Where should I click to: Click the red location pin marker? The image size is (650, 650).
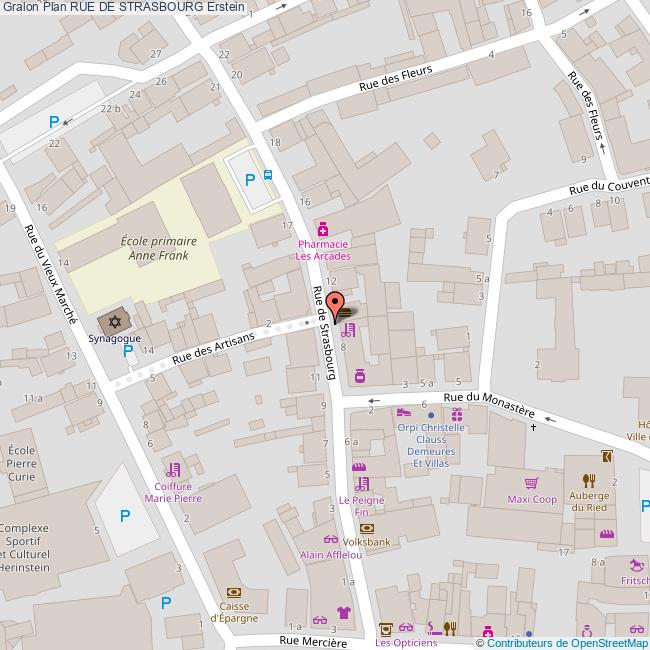336,304
